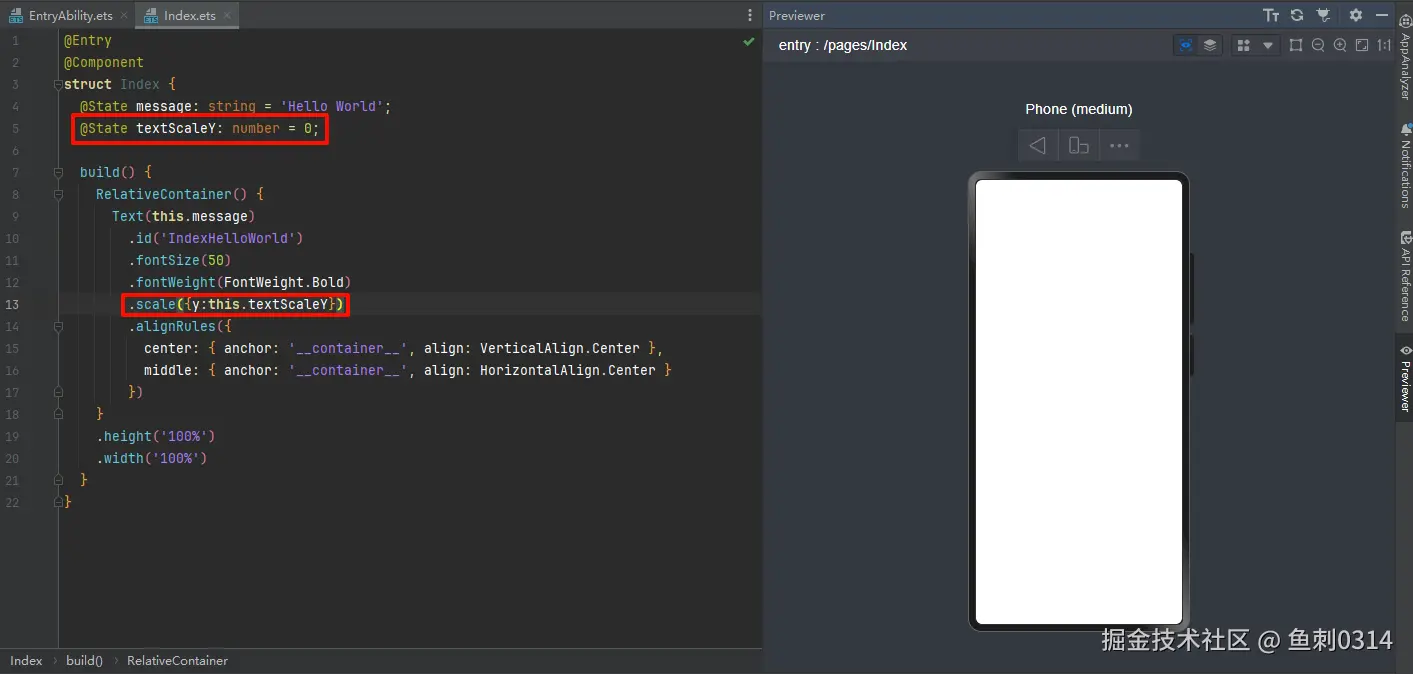The height and width of the screenshot is (674, 1413).
Task: Click line number 6 in the gutter
Action: pyautogui.click(x=15, y=150)
